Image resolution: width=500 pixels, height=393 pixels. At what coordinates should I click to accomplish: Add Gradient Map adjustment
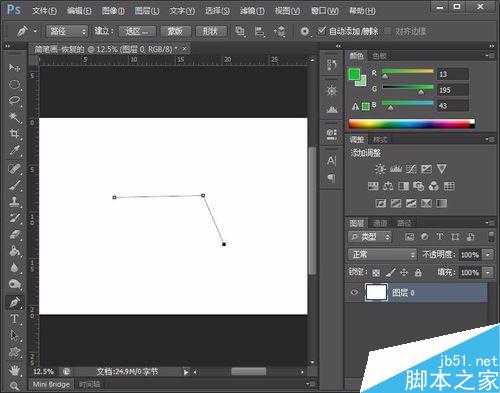point(442,203)
